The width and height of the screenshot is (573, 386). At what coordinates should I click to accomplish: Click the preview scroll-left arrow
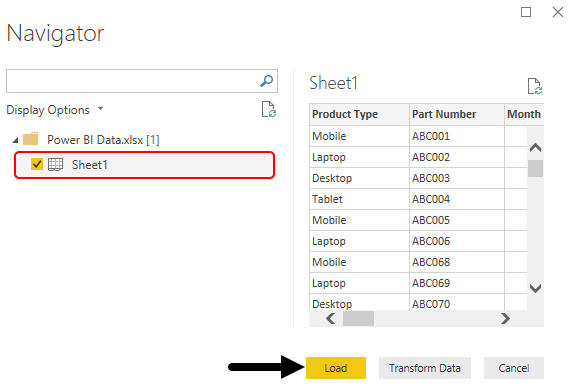331,318
